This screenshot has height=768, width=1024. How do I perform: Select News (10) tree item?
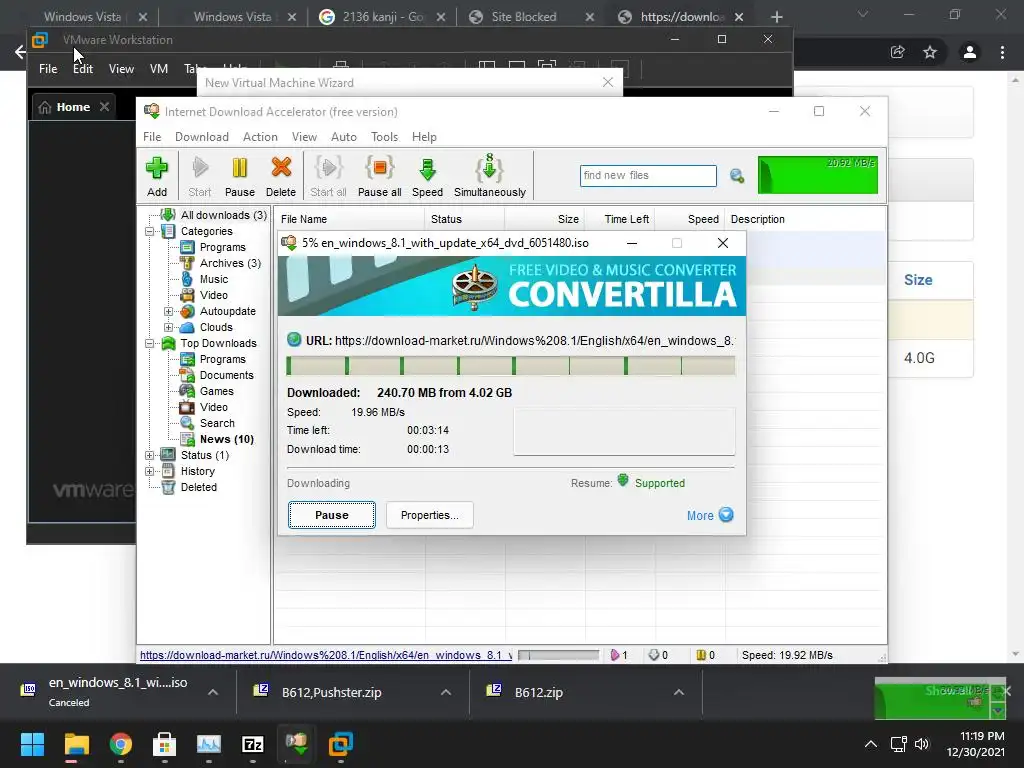coord(227,439)
